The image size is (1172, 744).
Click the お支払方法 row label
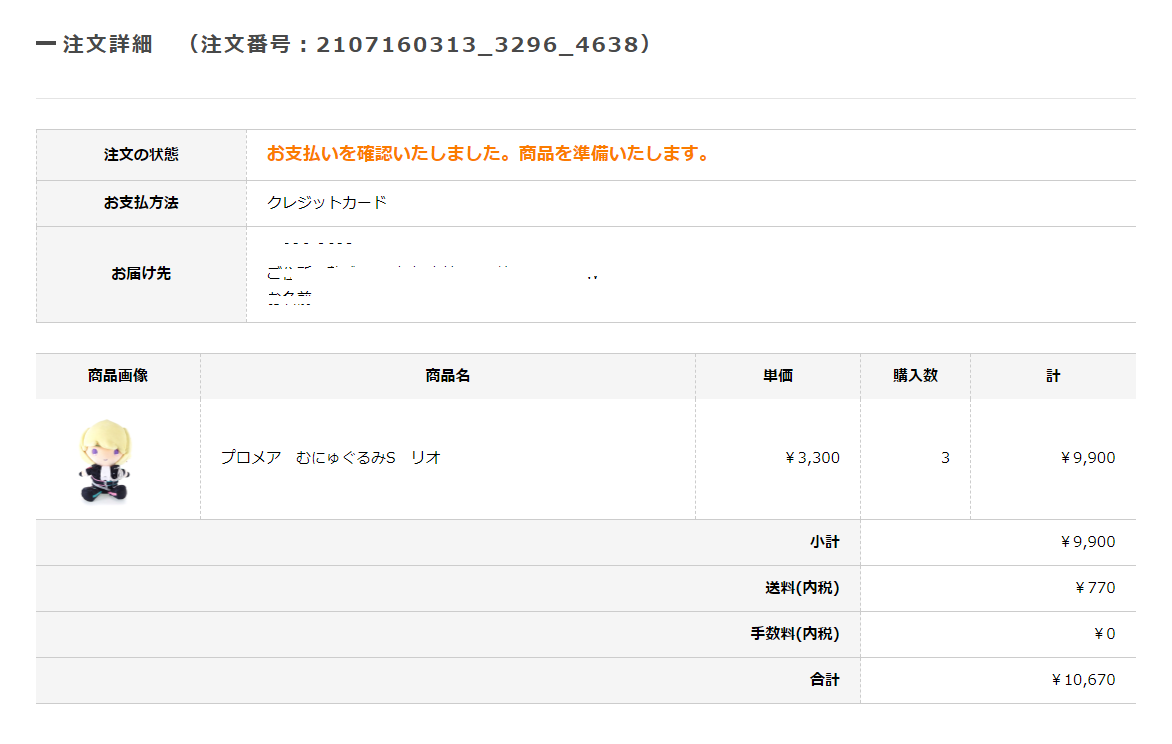point(141,203)
